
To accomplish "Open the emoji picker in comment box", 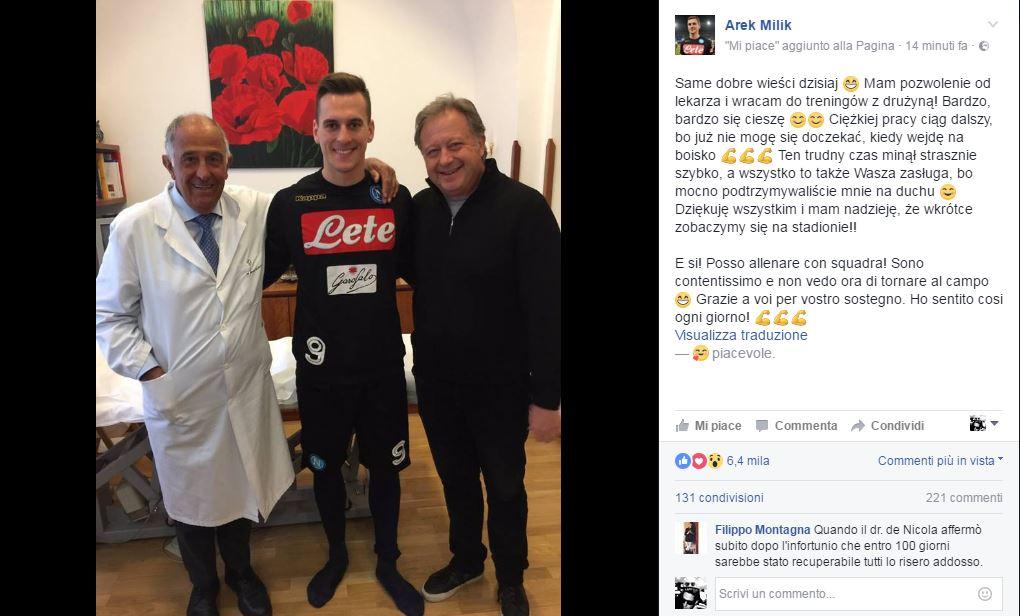I will point(985,593).
